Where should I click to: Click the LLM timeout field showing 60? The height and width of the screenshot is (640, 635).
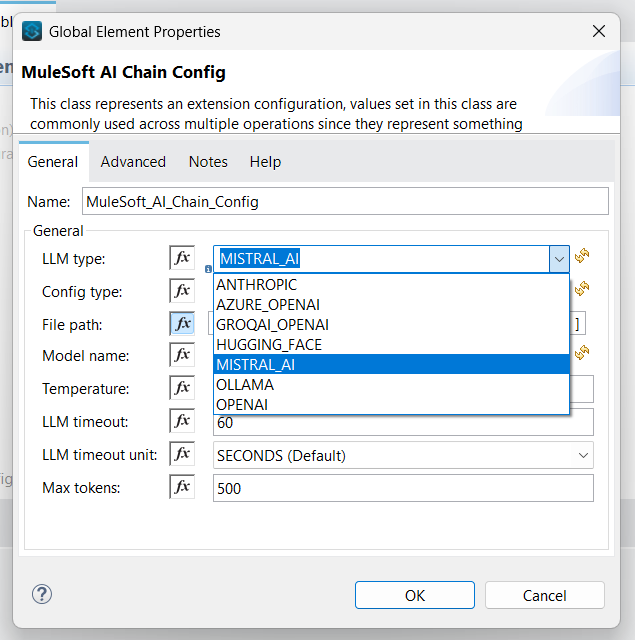point(403,423)
